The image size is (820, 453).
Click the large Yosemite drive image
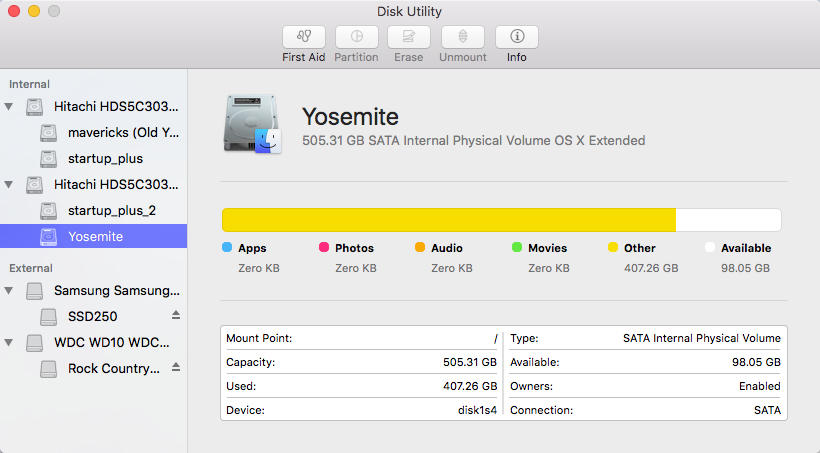[253, 124]
